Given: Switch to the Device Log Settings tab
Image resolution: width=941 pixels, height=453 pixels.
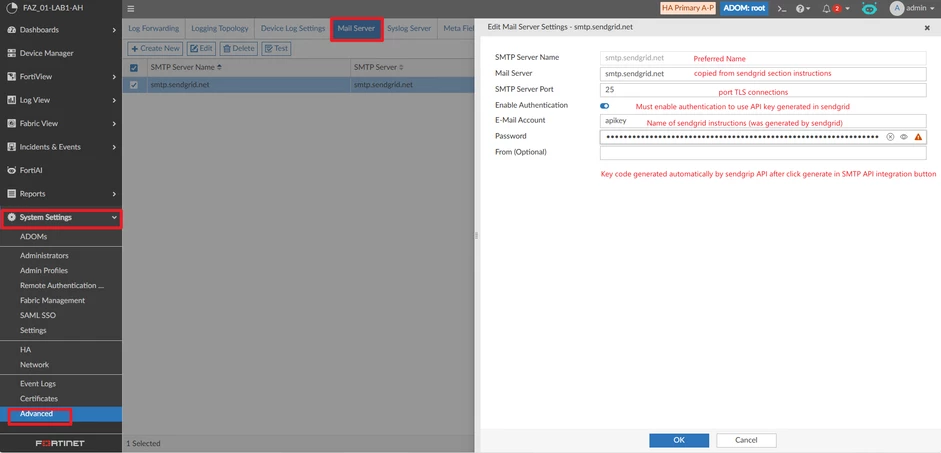Looking at the screenshot, I should [293, 28].
